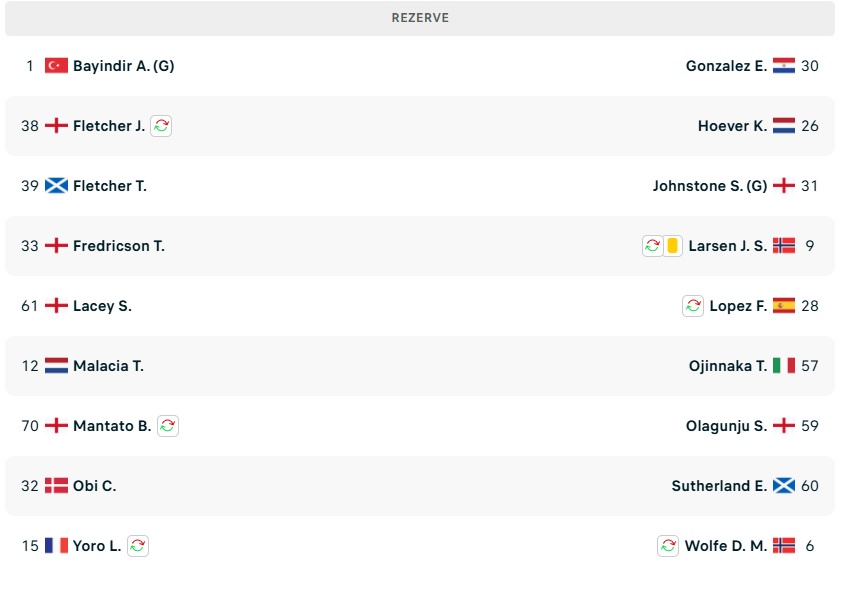Screen dimensions: 844x590
Task: Click yellow card icon beside Larsen J. S.
Action: click(x=673, y=246)
